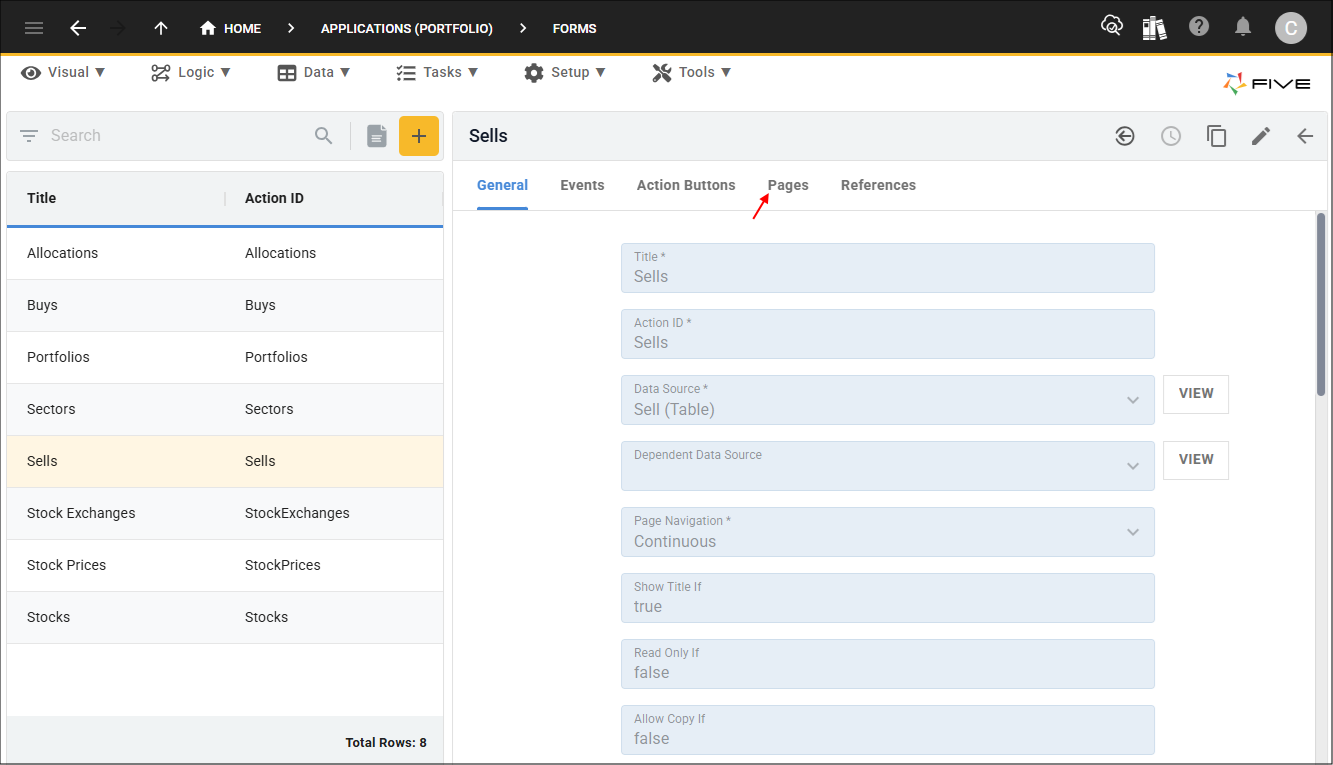Click the Read Only If field
The height and width of the screenshot is (765, 1333).
click(x=887, y=664)
